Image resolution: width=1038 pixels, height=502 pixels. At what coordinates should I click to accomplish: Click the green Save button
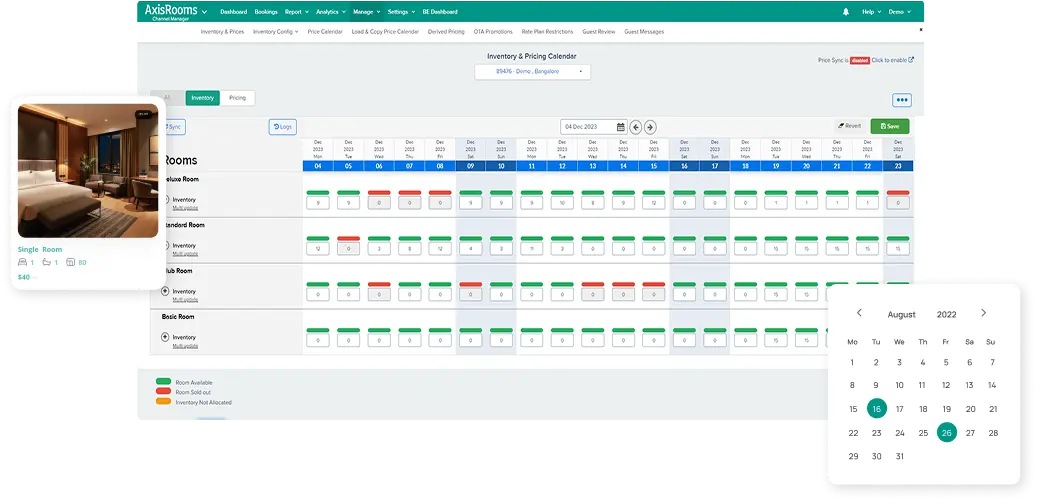890,126
